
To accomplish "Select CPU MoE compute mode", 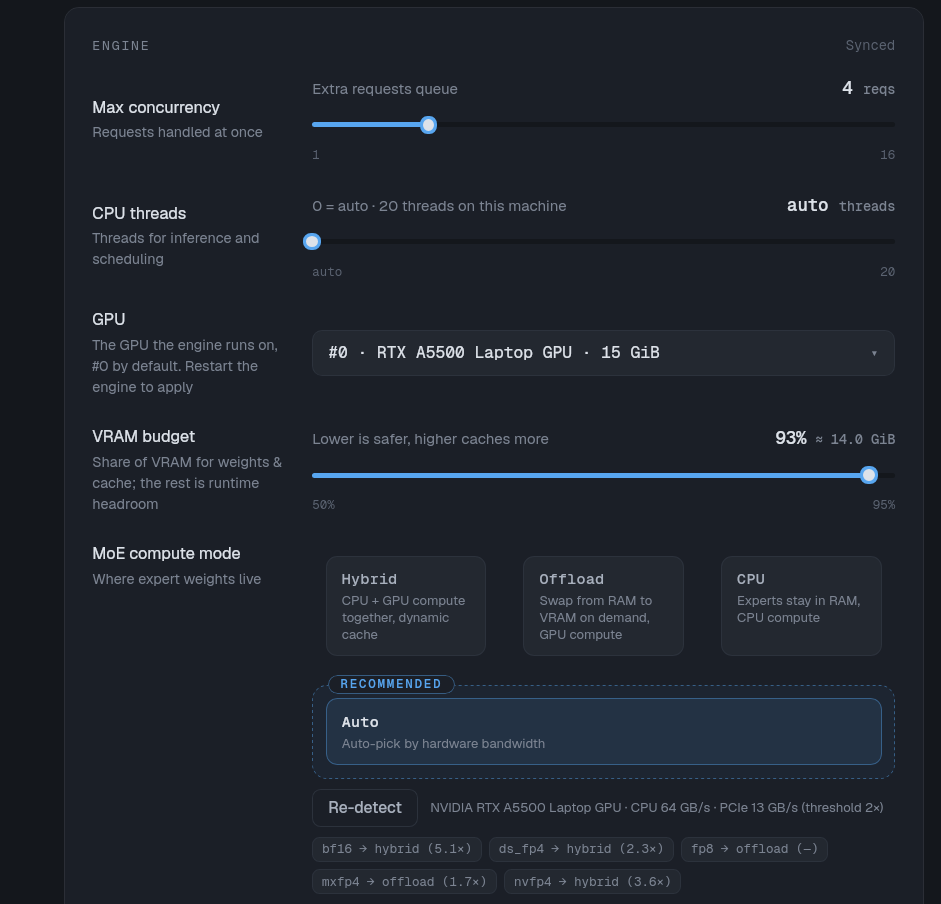I will point(801,606).
